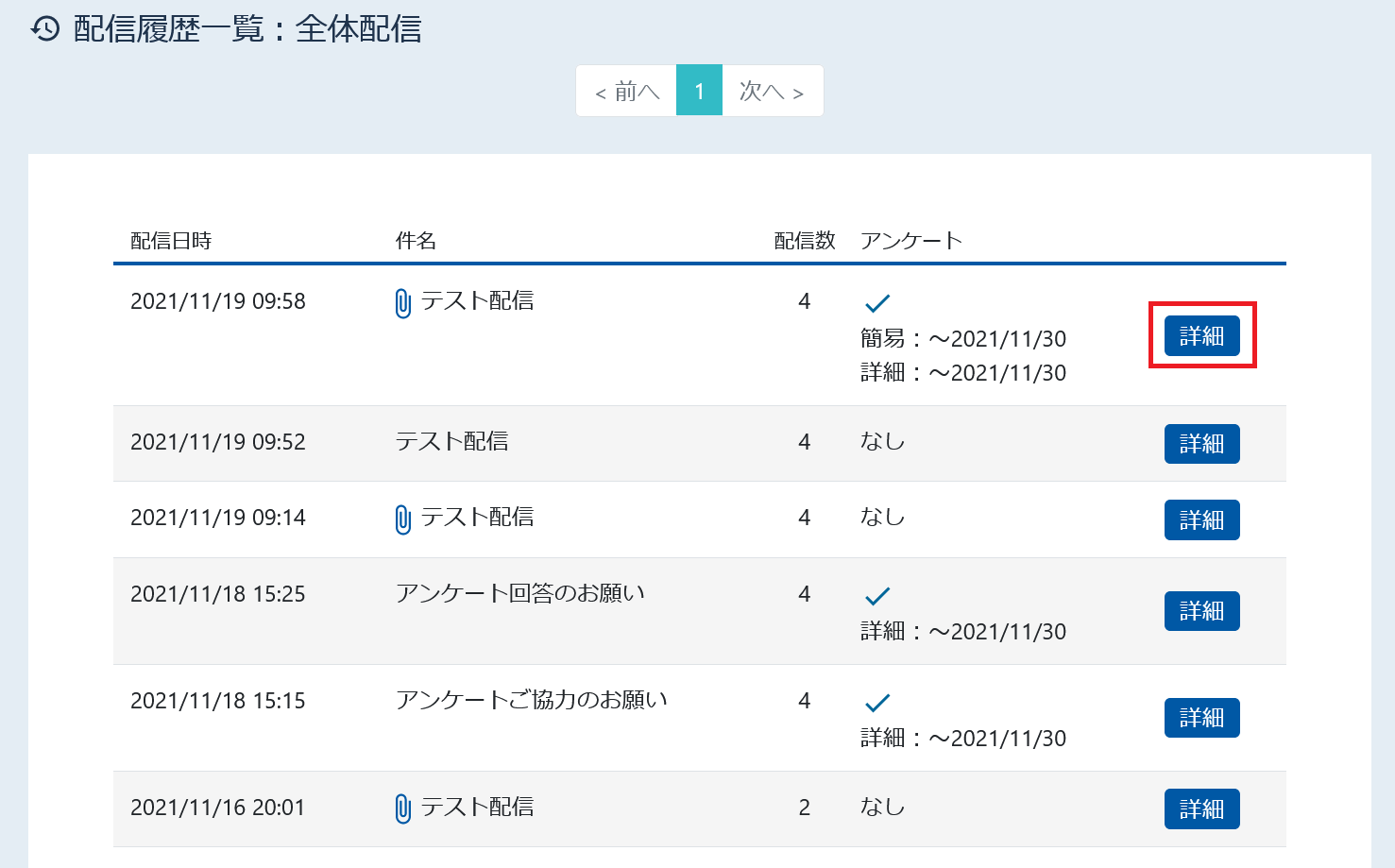
Task: Click the history clock icon beside the page title
Action: point(45,28)
